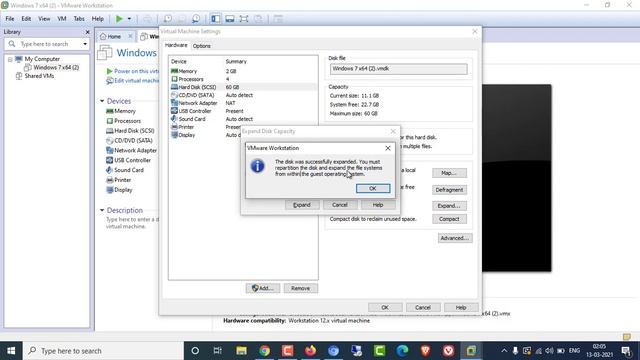Click the Defragment disk button

[449, 190]
